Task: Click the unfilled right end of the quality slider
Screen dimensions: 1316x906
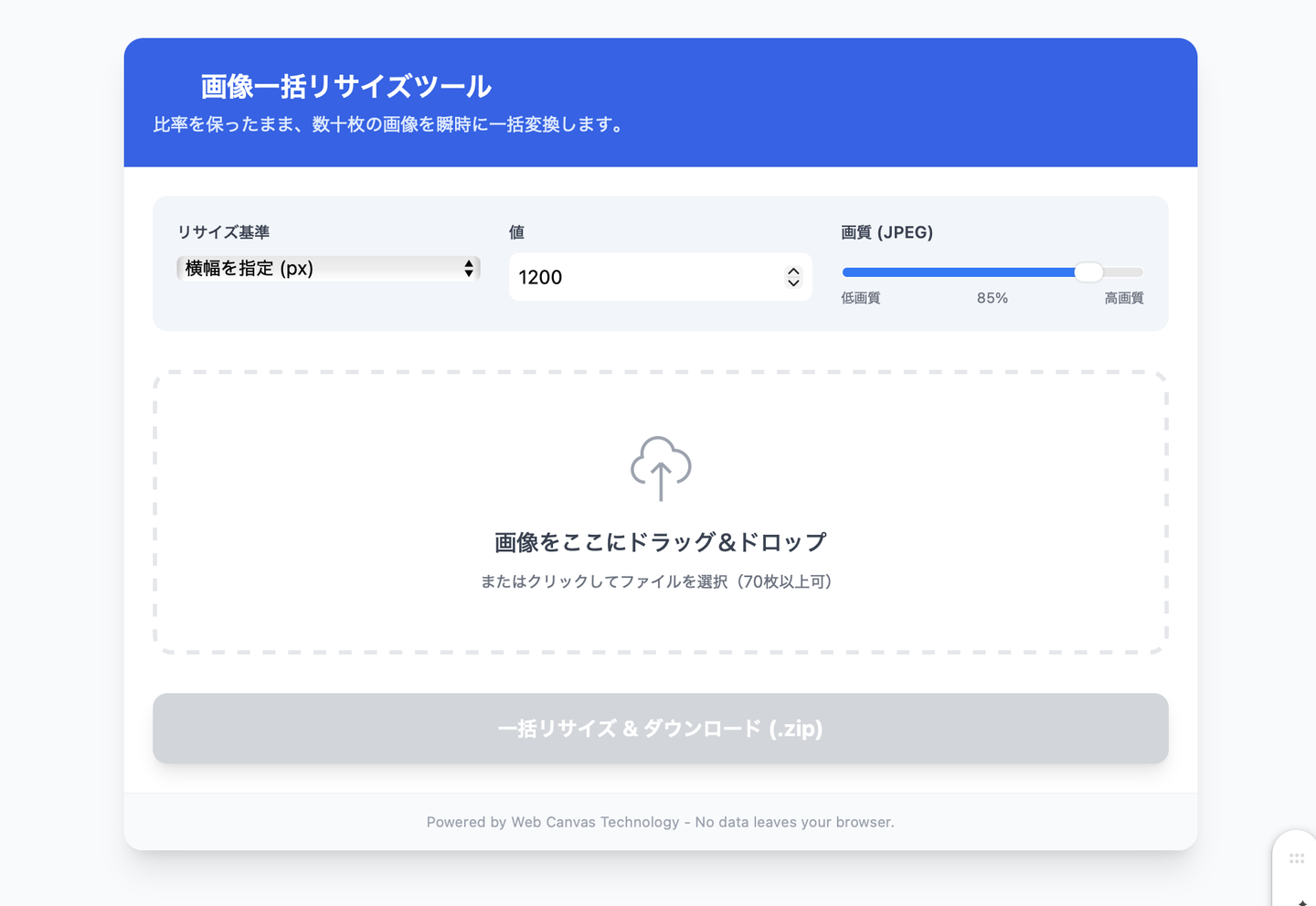Action: click(1126, 272)
